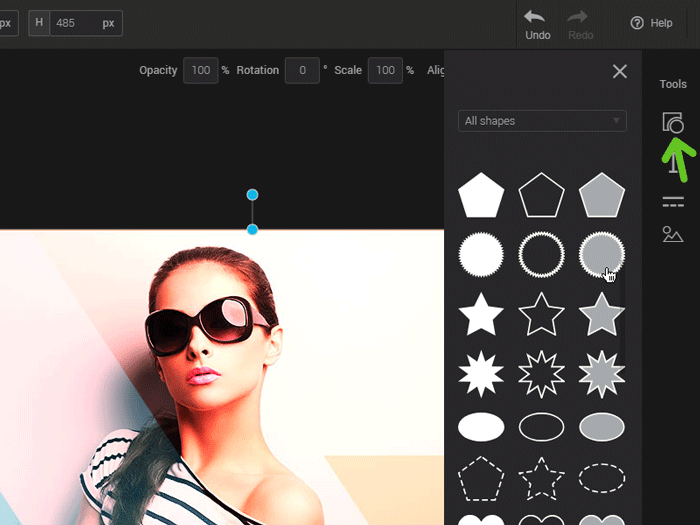Image resolution: width=700 pixels, height=525 pixels.
Task: Click the Redo button
Action: pyautogui.click(x=581, y=24)
